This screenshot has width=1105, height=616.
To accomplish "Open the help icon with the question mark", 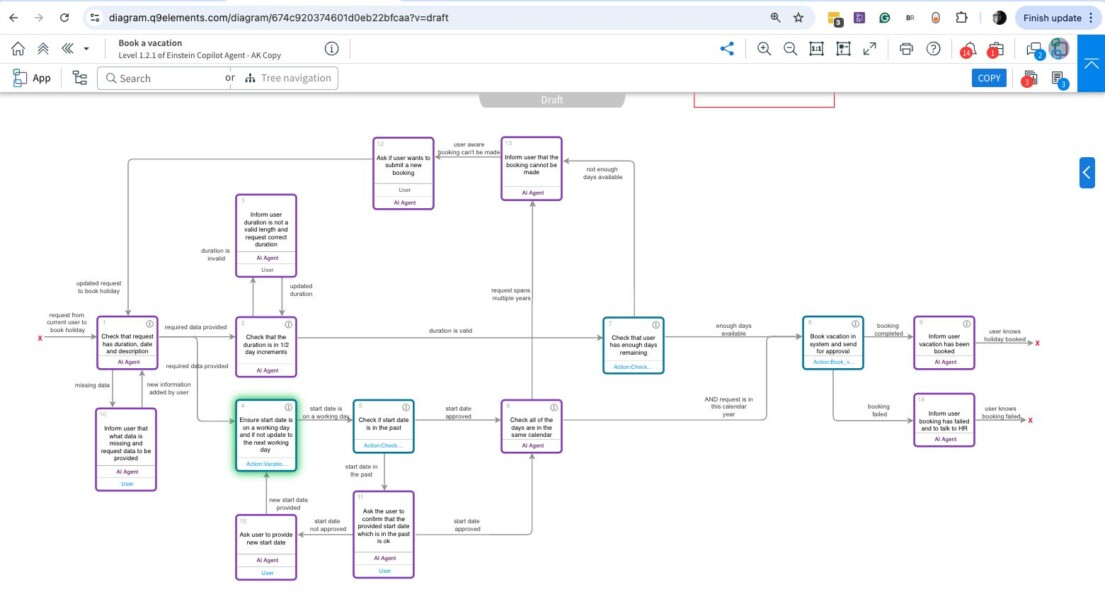I will pos(933,49).
